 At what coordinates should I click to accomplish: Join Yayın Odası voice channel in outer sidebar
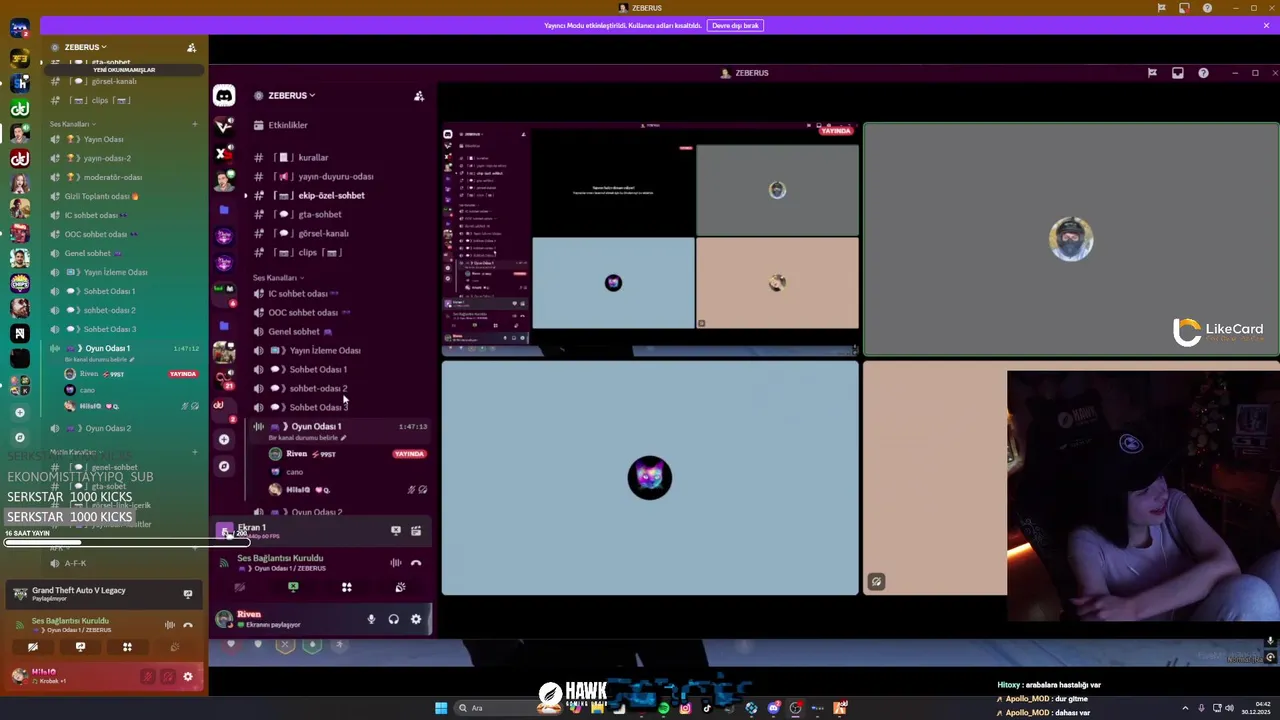104,139
